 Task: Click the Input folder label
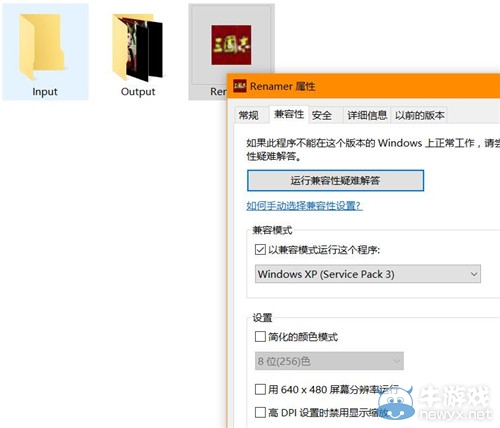click(x=45, y=92)
